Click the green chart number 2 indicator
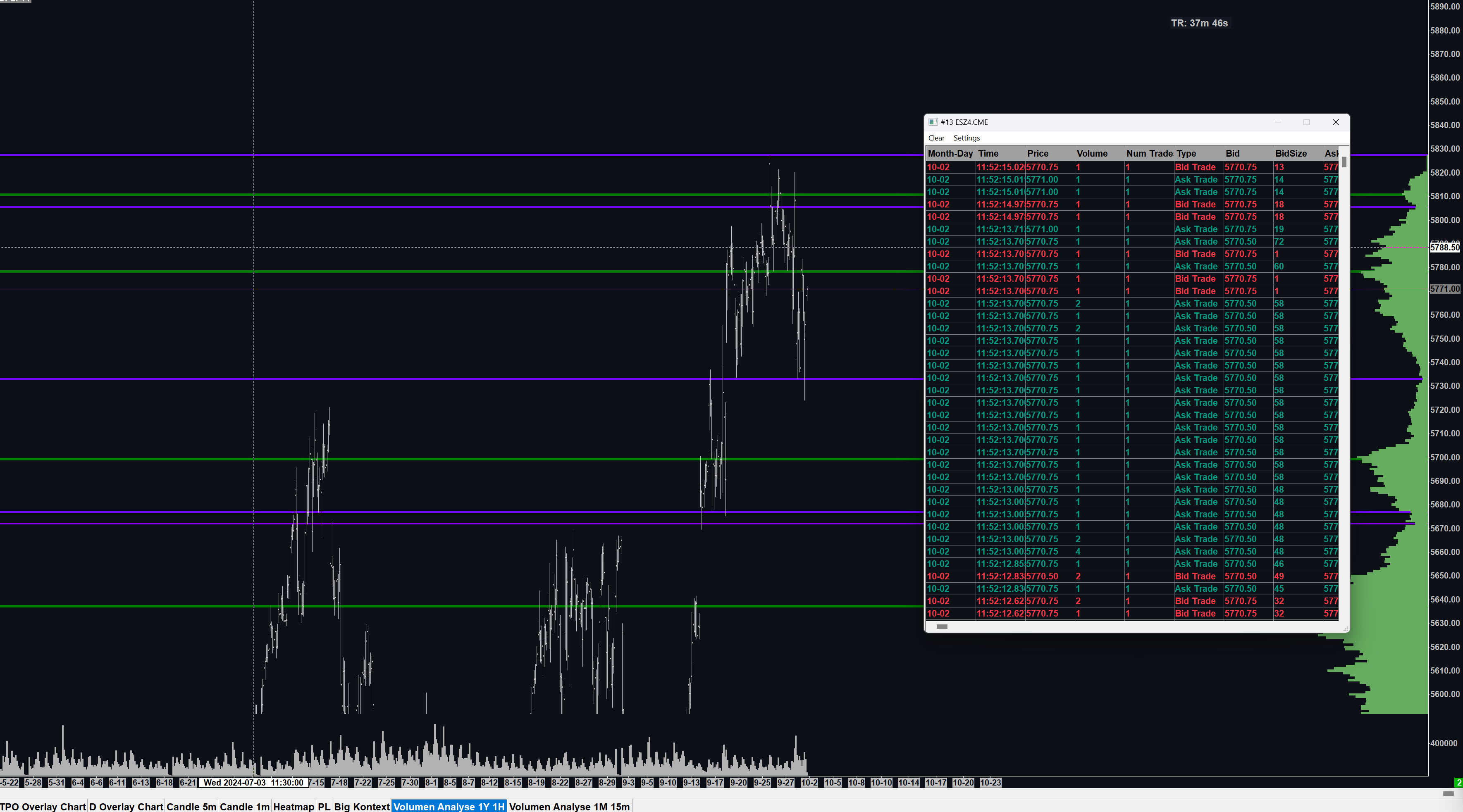Image resolution: width=1463 pixels, height=812 pixels. coord(1458,783)
